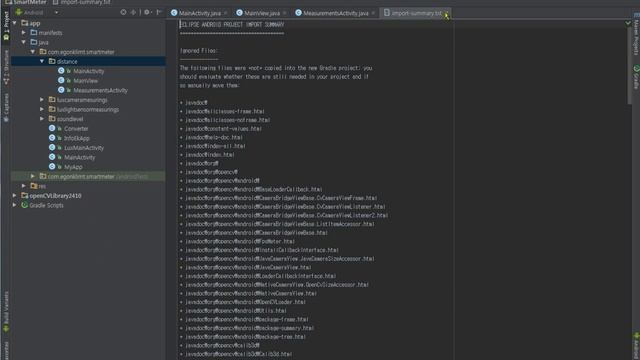Hide the Project panel with hide icon
This screenshot has height=360, width=640.
click(x=159, y=12)
